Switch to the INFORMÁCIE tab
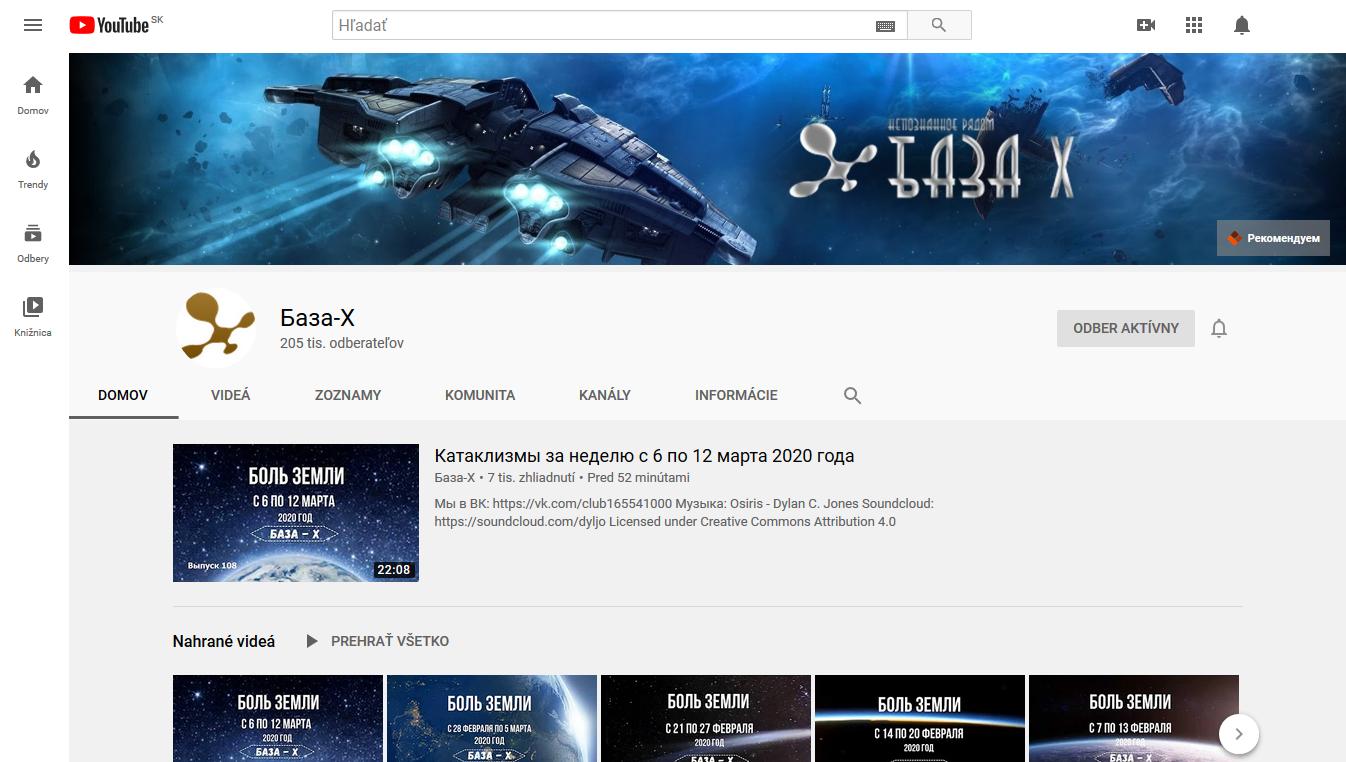This screenshot has height=762, width=1346. coord(736,395)
